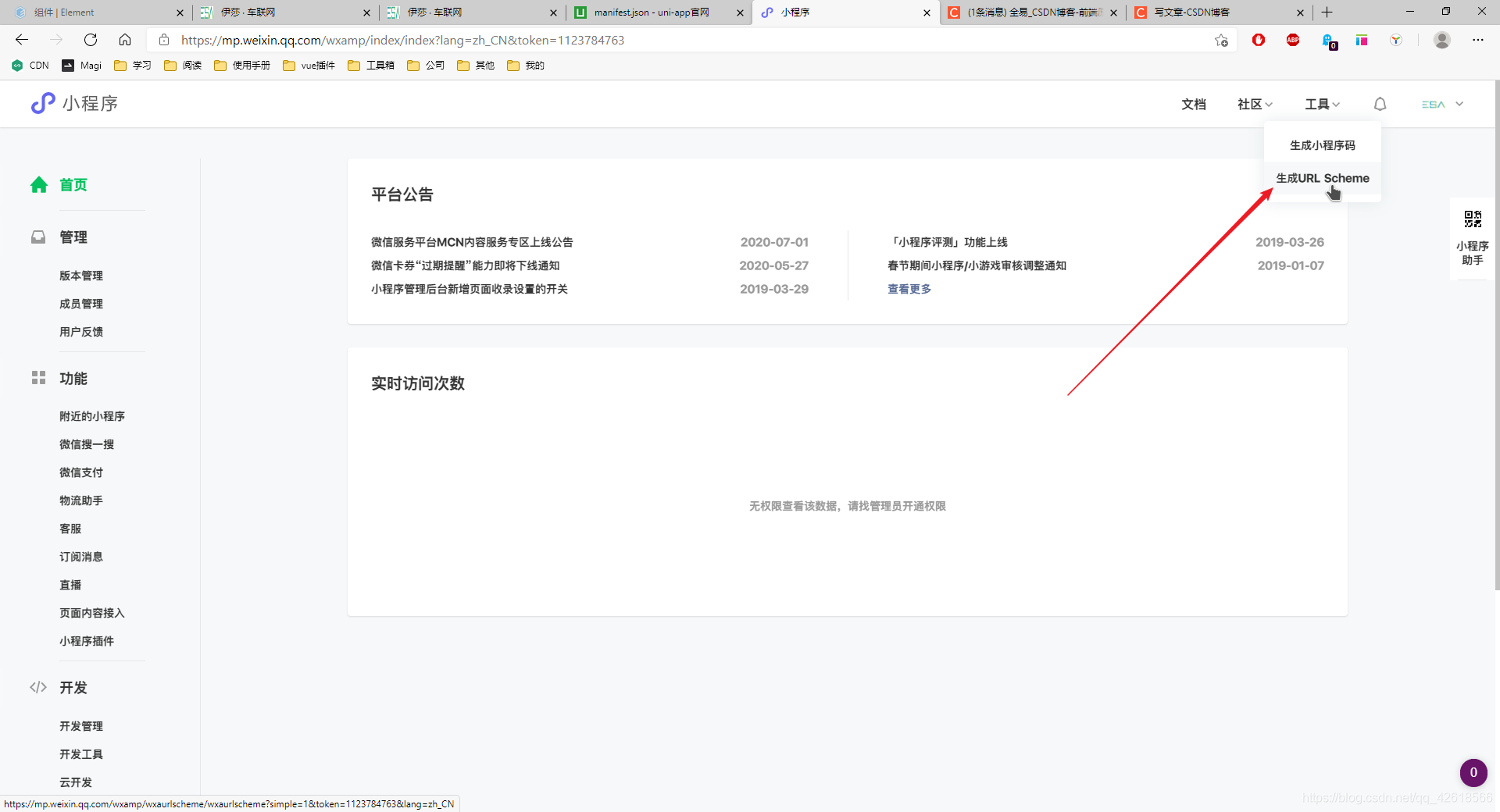Click the 功能 grid icon in sidebar

(38, 378)
